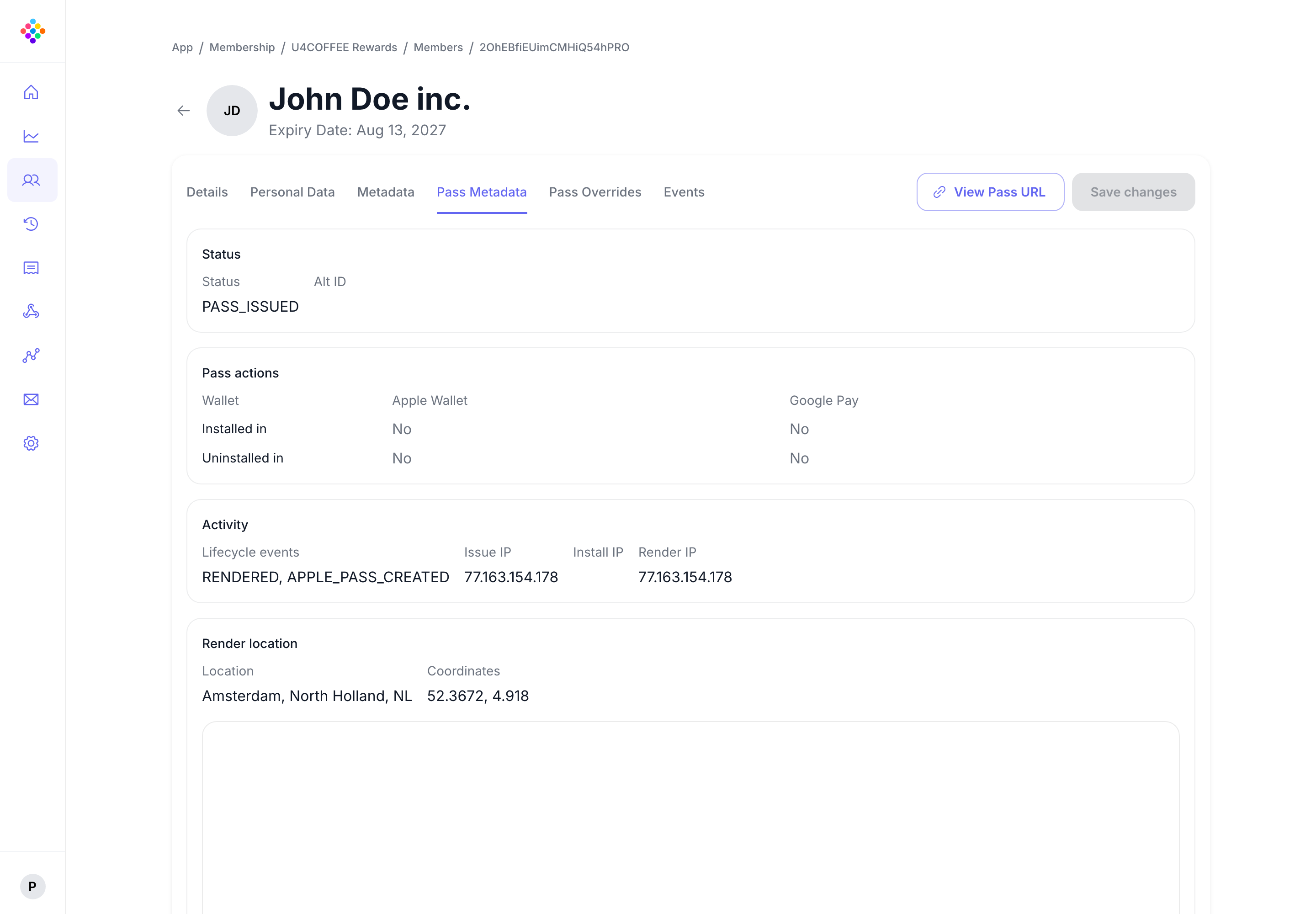
Task: Click the Pass actions section title
Action: [240, 373]
